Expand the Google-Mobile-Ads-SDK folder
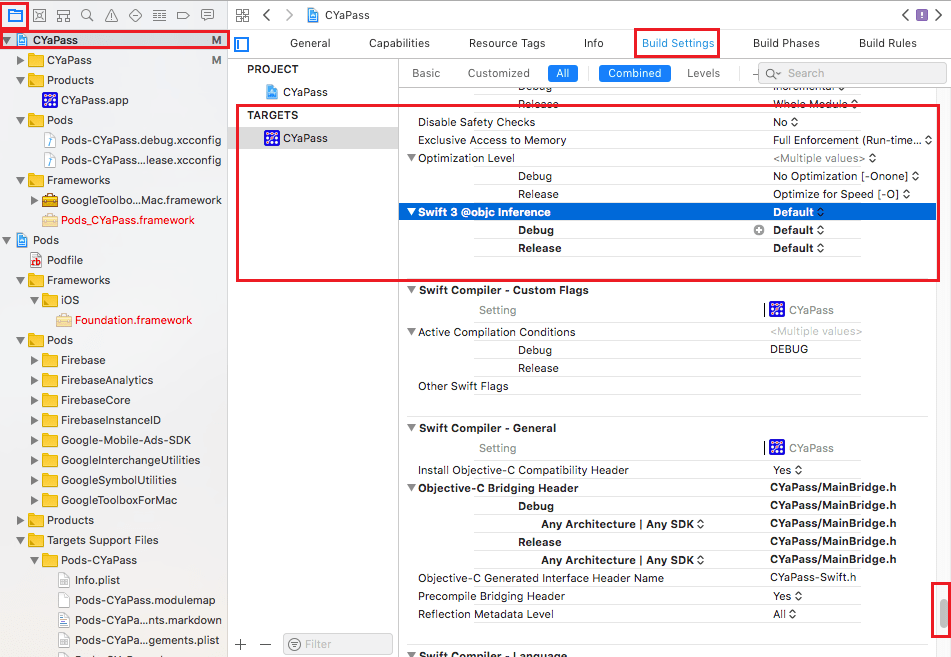The width and height of the screenshot is (951, 657). coord(35,440)
